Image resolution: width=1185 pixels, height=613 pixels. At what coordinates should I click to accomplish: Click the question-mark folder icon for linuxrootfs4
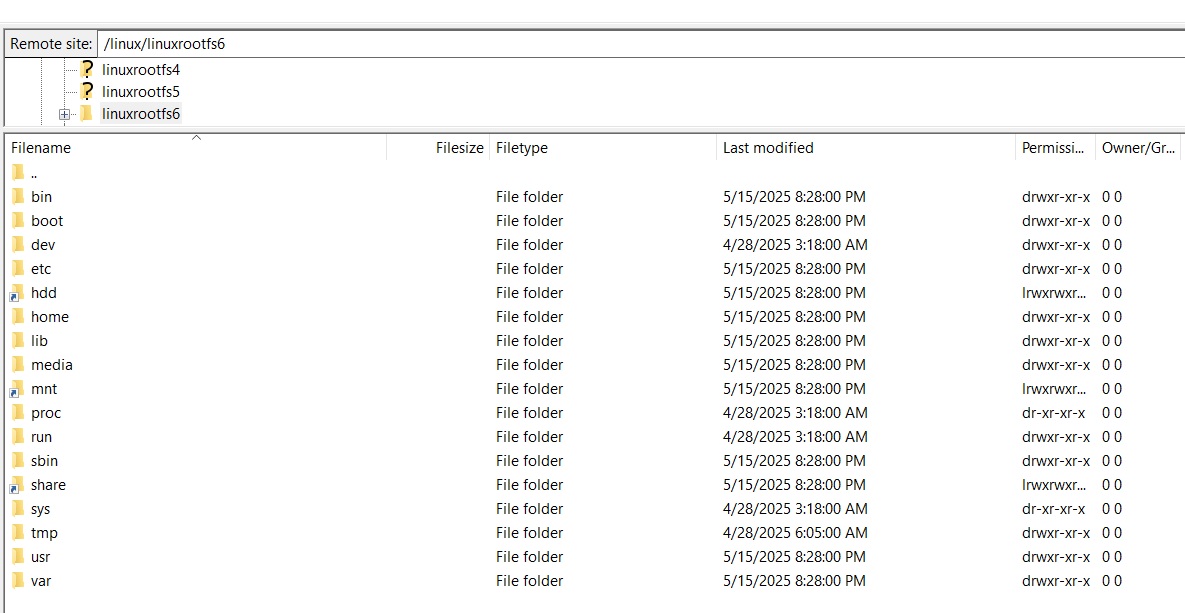86,70
